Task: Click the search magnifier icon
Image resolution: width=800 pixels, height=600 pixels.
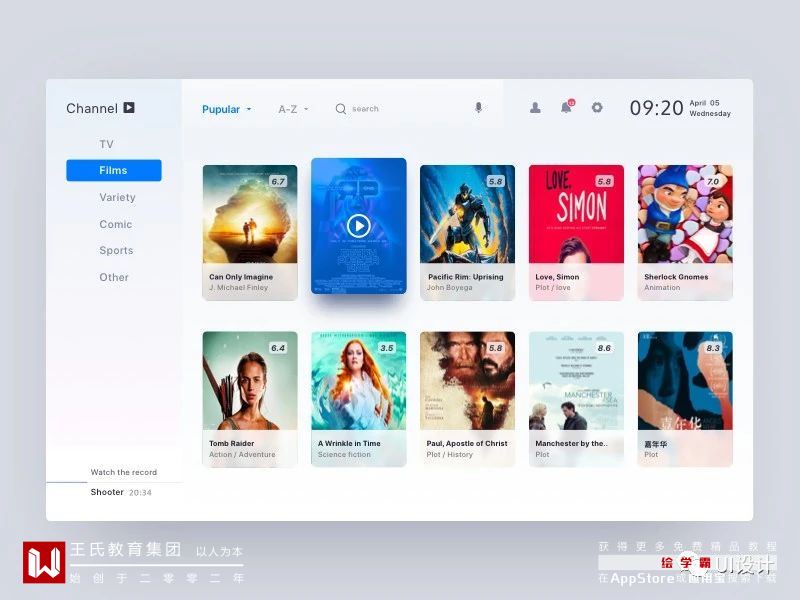Action: tap(341, 109)
